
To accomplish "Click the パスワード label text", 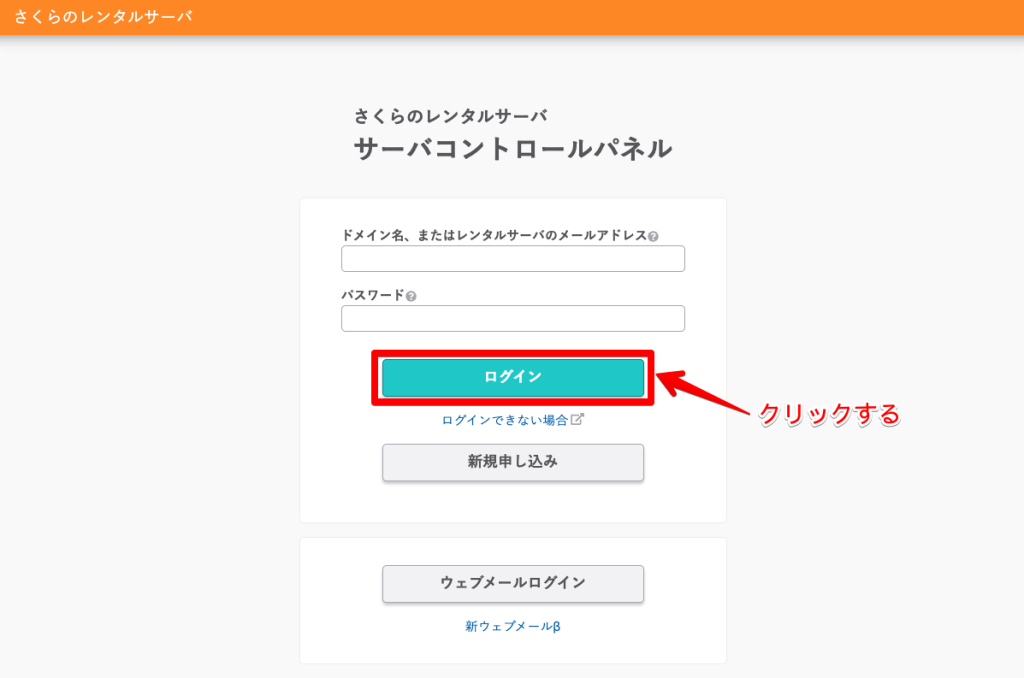I will 373,295.
